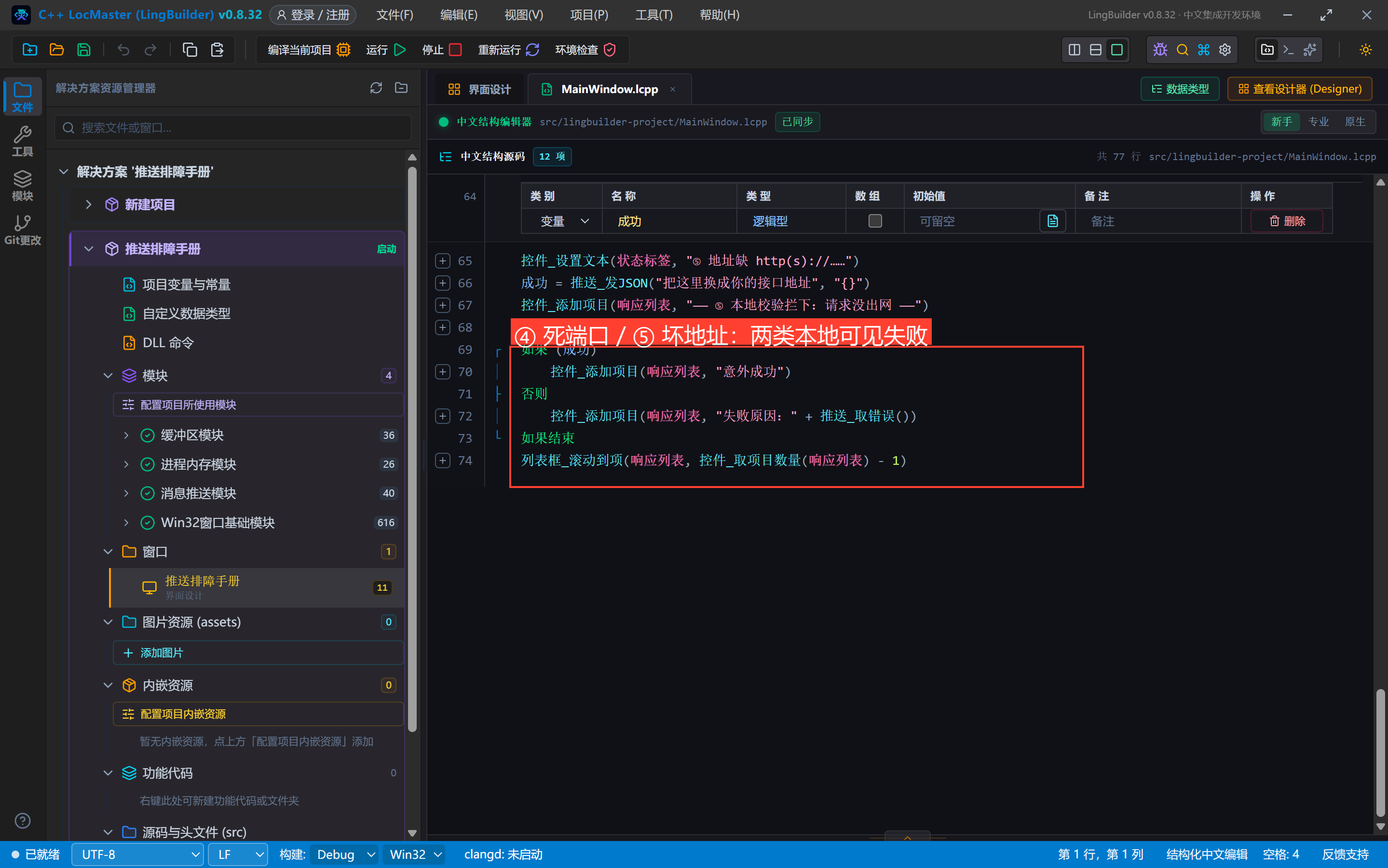Open the 文件(F) menu
Viewport: 1388px width, 868px height.
(395, 15)
